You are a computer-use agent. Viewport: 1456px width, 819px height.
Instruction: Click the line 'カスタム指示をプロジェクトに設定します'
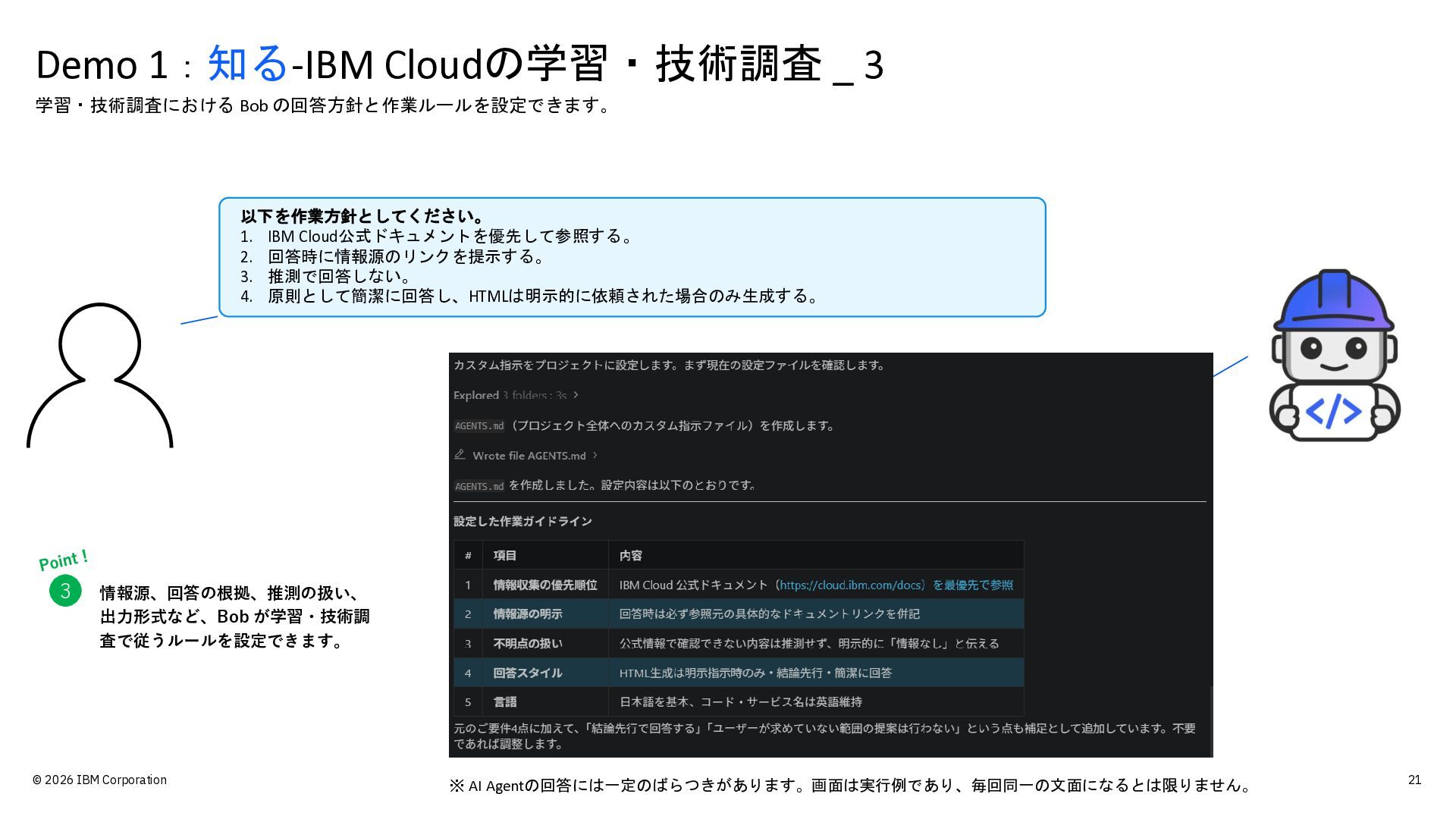(670, 365)
